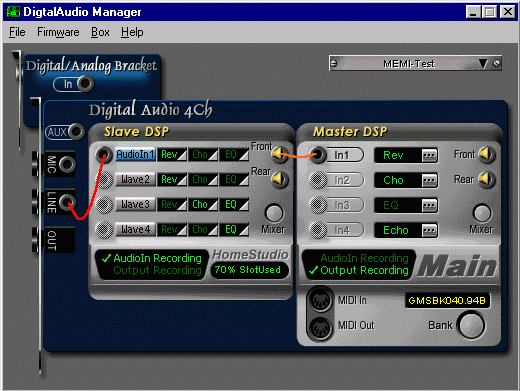Select the In4 input button

pos(345,230)
